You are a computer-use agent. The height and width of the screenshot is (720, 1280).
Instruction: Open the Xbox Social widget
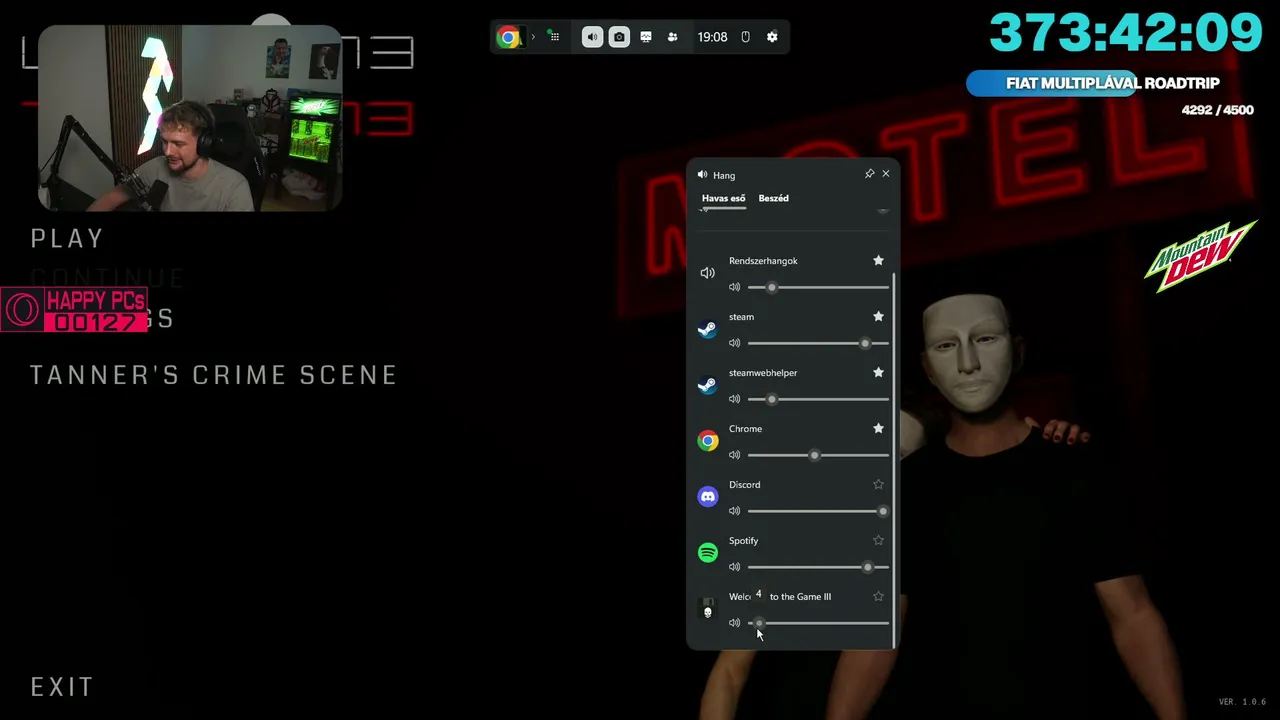click(672, 37)
